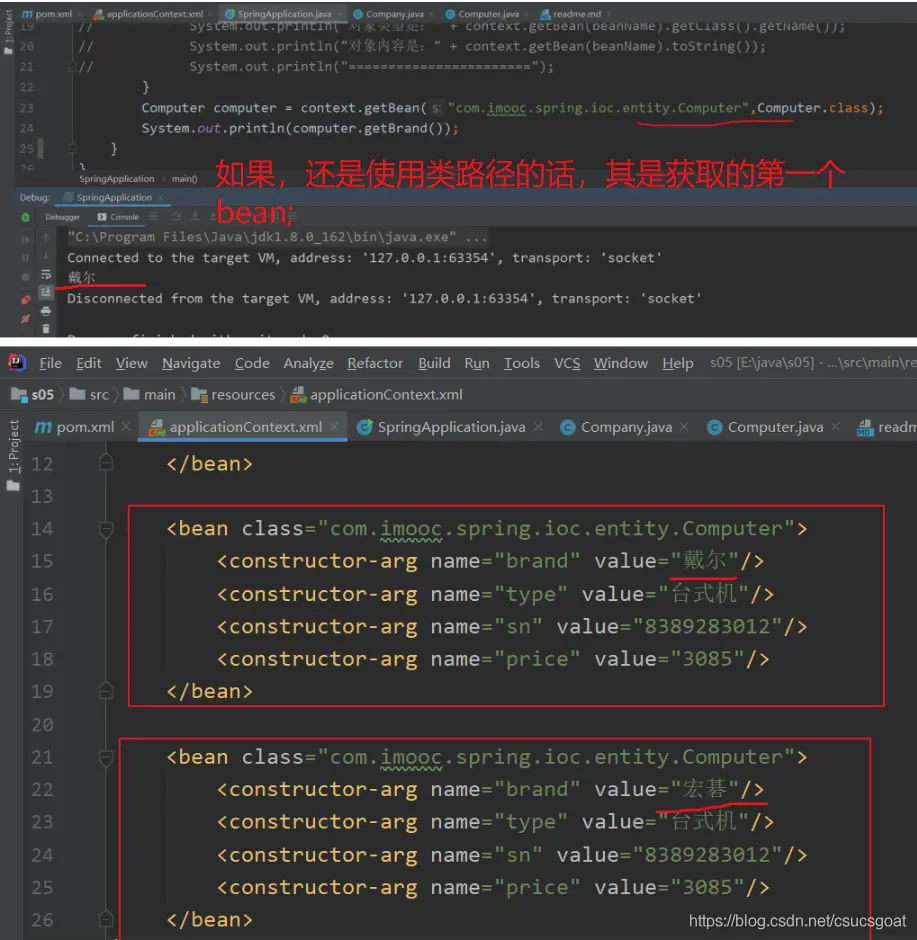Viewport: 917px width, 940px height.
Task: Collapse the bean block at line 14
Action: (106, 529)
